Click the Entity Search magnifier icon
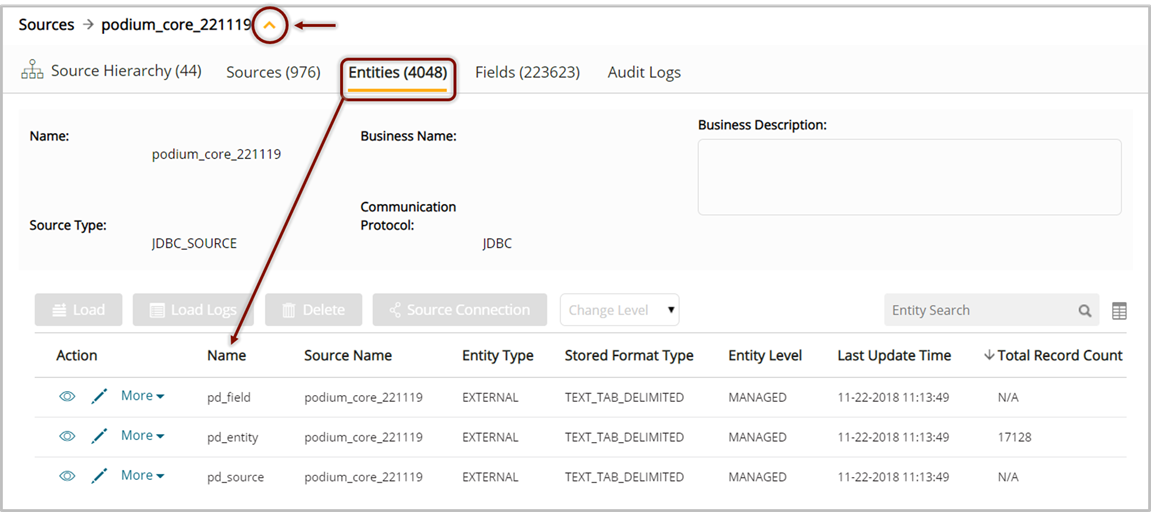The width and height of the screenshot is (1151, 512). point(1085,311)
